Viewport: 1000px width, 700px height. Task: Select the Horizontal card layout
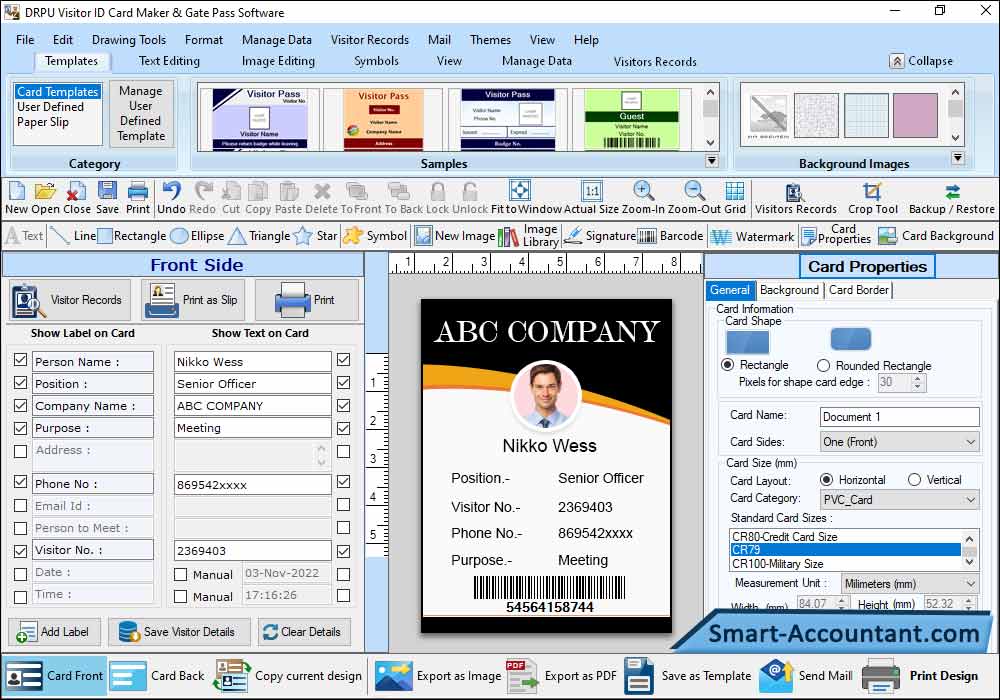pyautogui.click(x=827, y=479)
